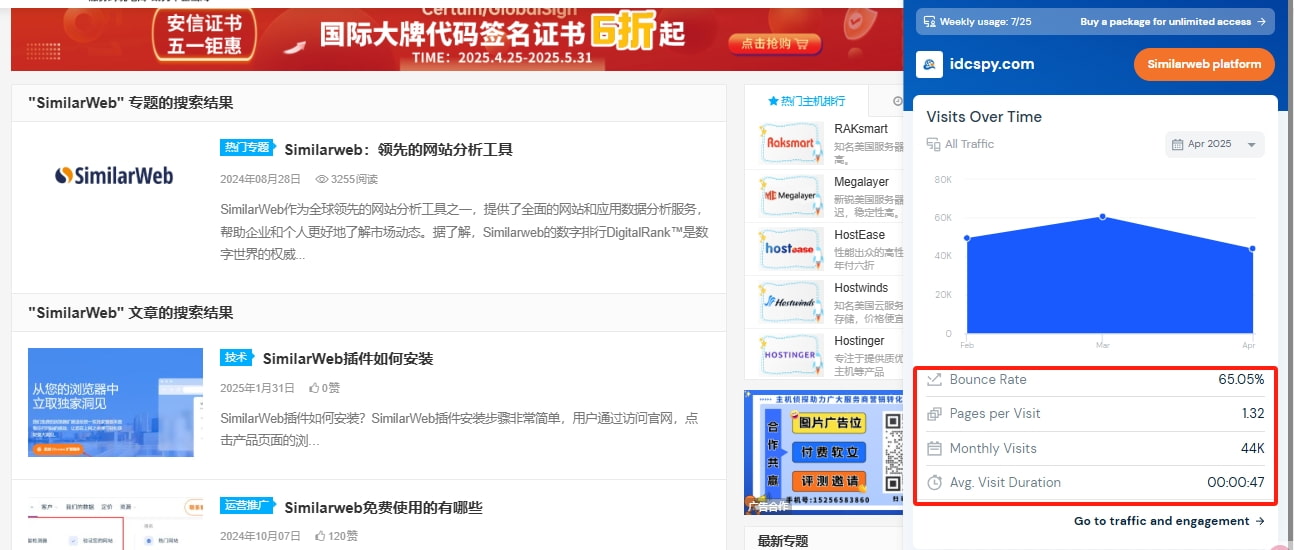The width and height of the screenshot is (1294, 550).
Task: Click the star icon on 热门主机排行 tab
Action: [773, 101]
